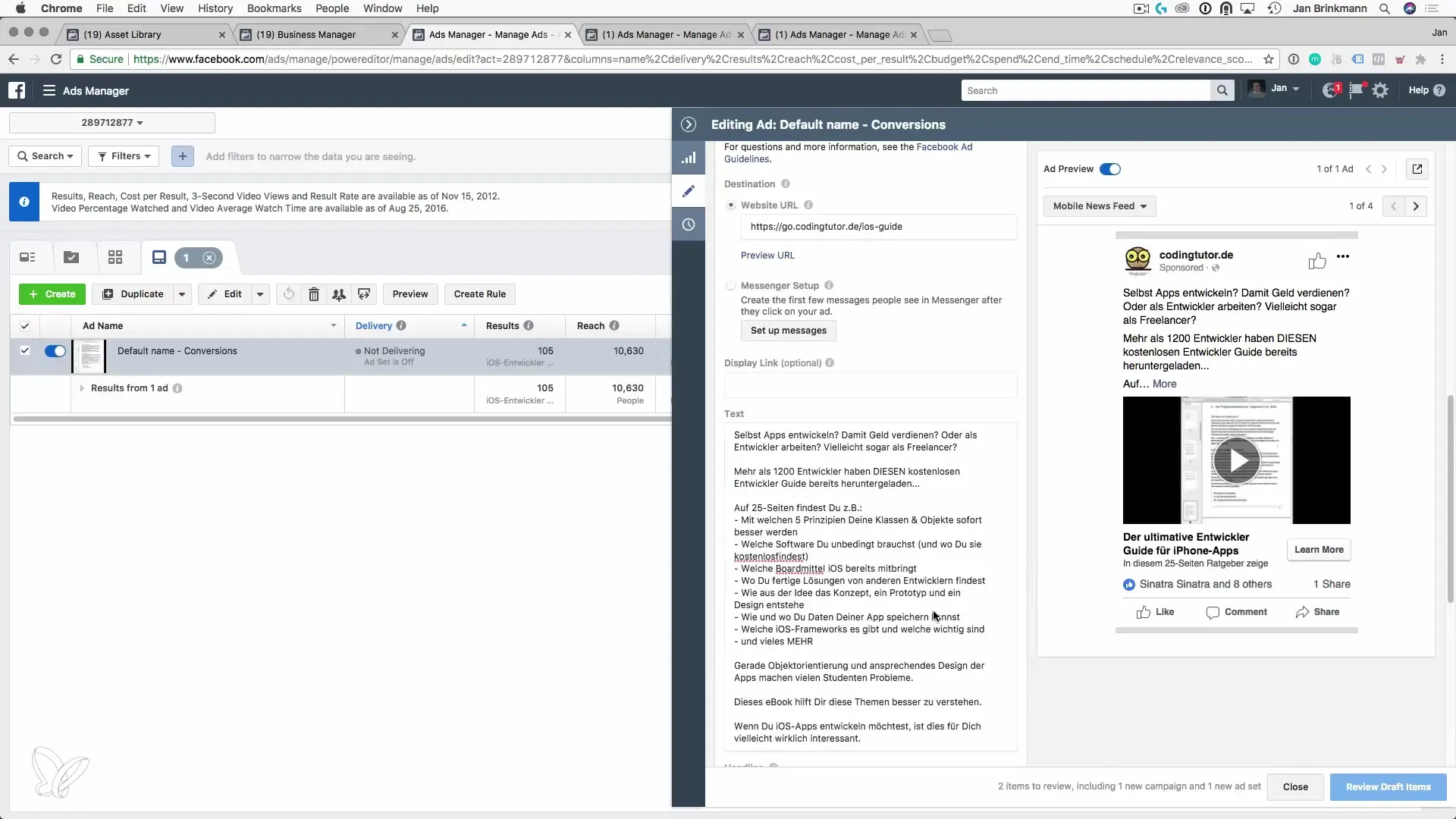The height and width of the screenshot is (819, 1456).
Task: Click the Display Link input field
Action: (x=871, y=385)
